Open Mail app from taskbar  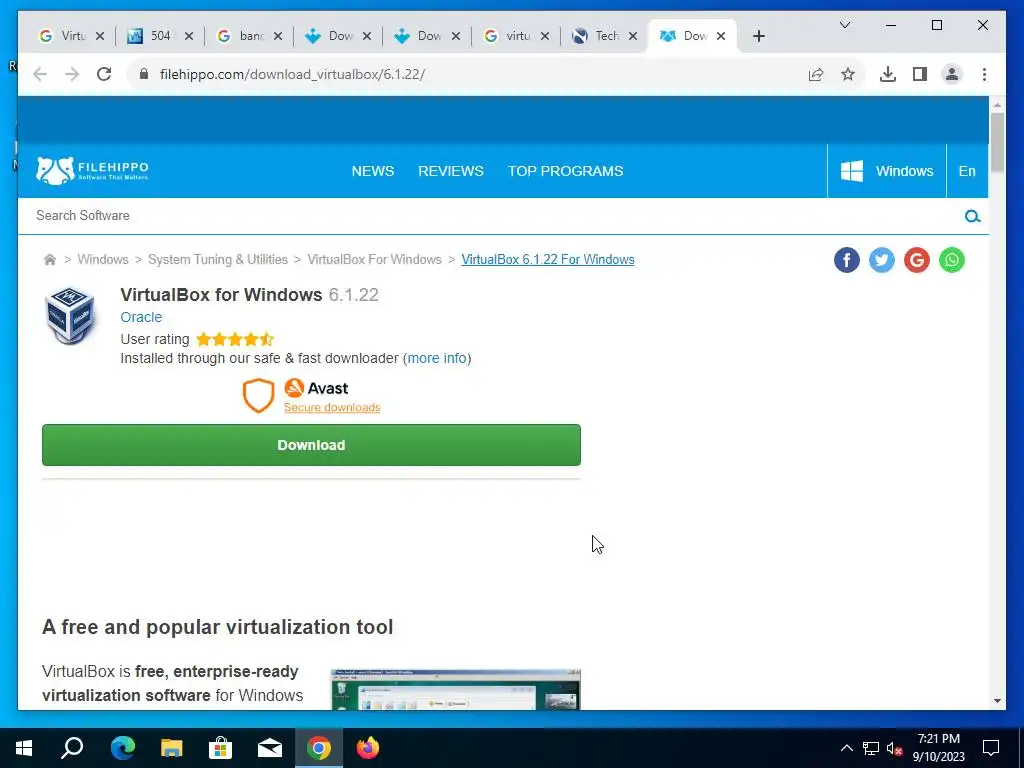(x=269, y=748)
